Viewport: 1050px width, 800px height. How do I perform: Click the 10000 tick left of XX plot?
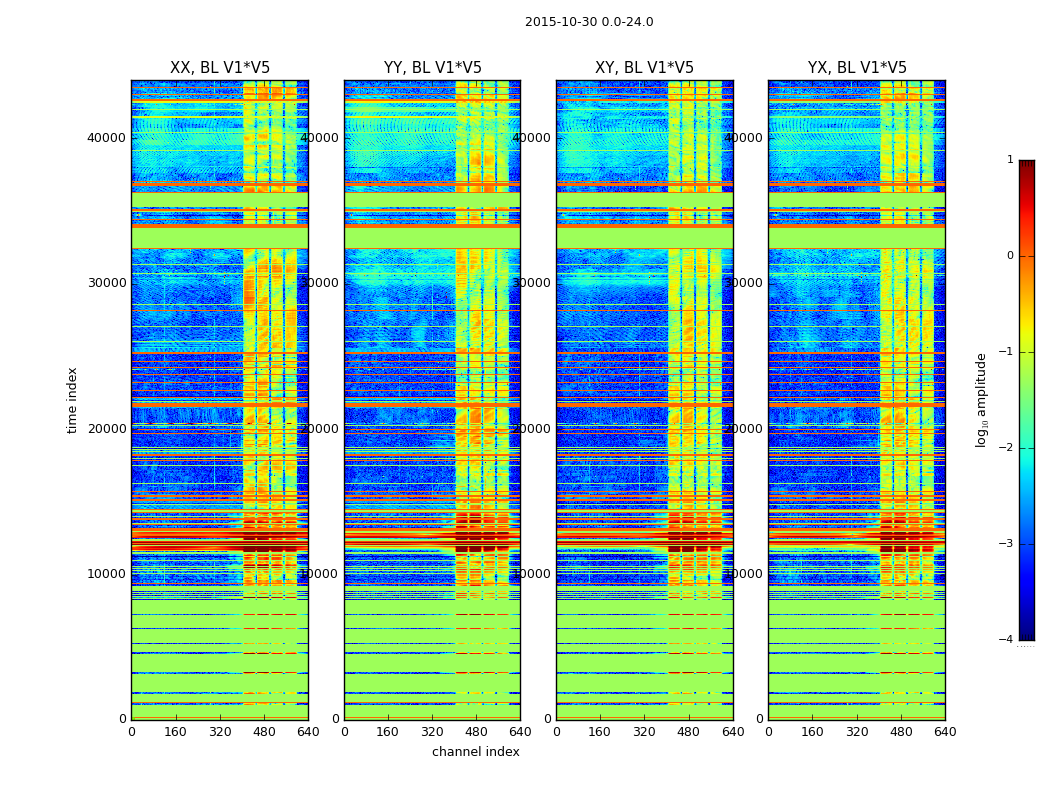pos(106,574)
